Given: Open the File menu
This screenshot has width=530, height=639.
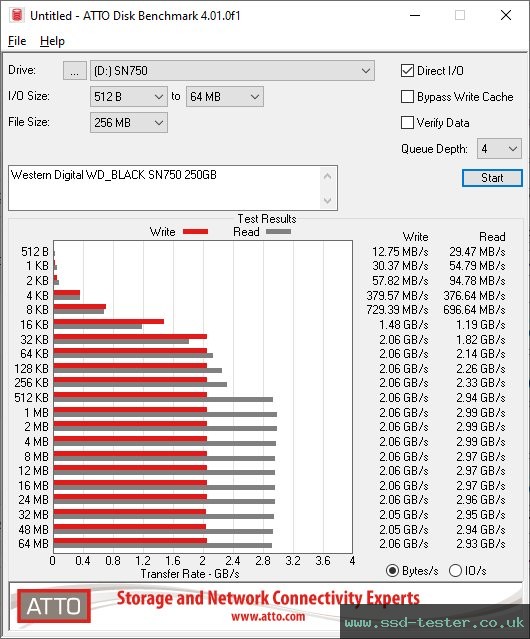Looking at the screenshot, I should pyautogui.click(x=17, y=41).
